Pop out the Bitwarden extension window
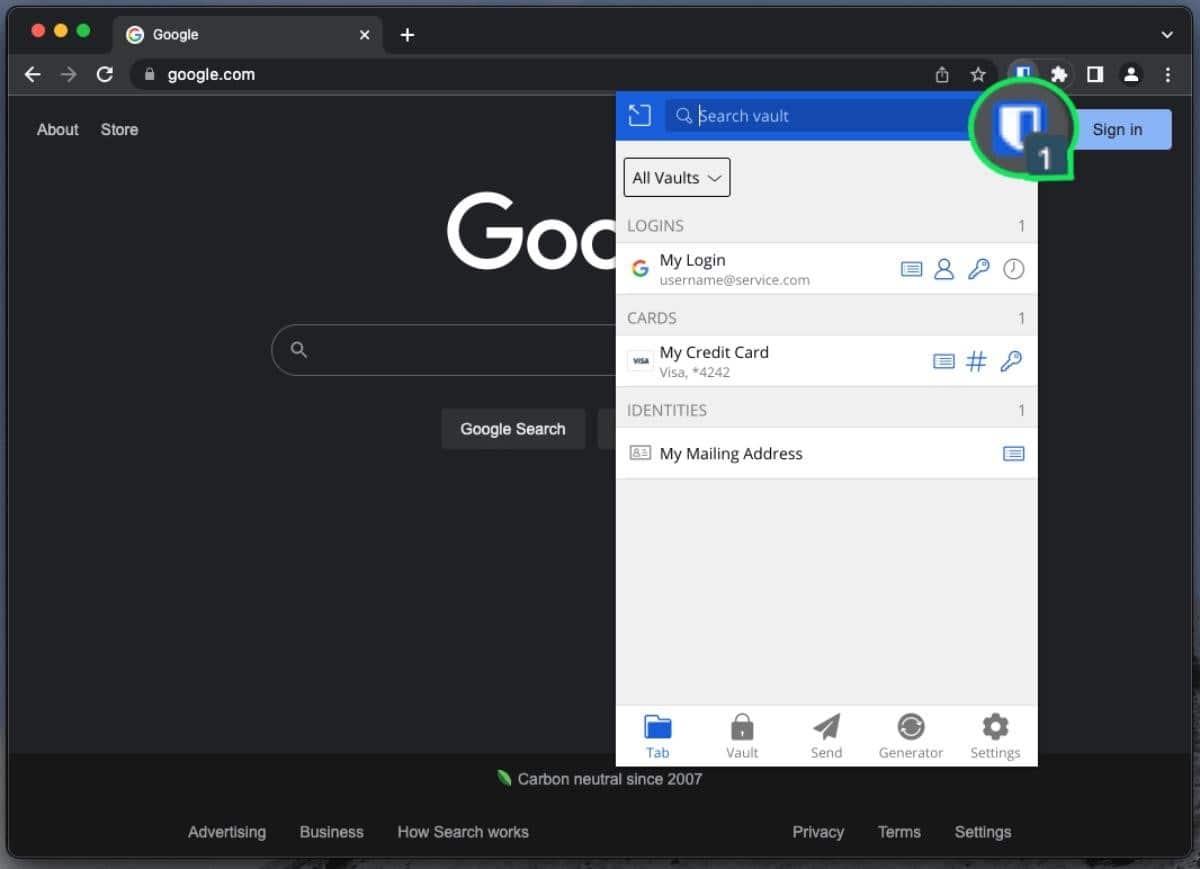Image resolution: width=1200 pixels, height=869 pixels. pos(639,115)
